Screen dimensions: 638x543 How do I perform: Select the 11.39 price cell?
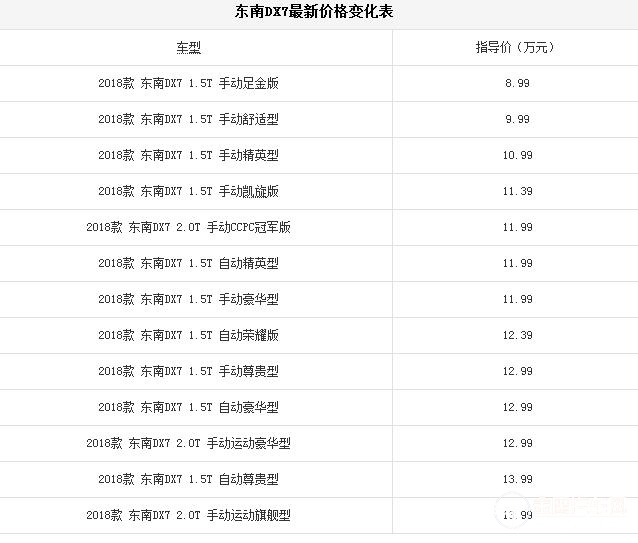point(517,191)
